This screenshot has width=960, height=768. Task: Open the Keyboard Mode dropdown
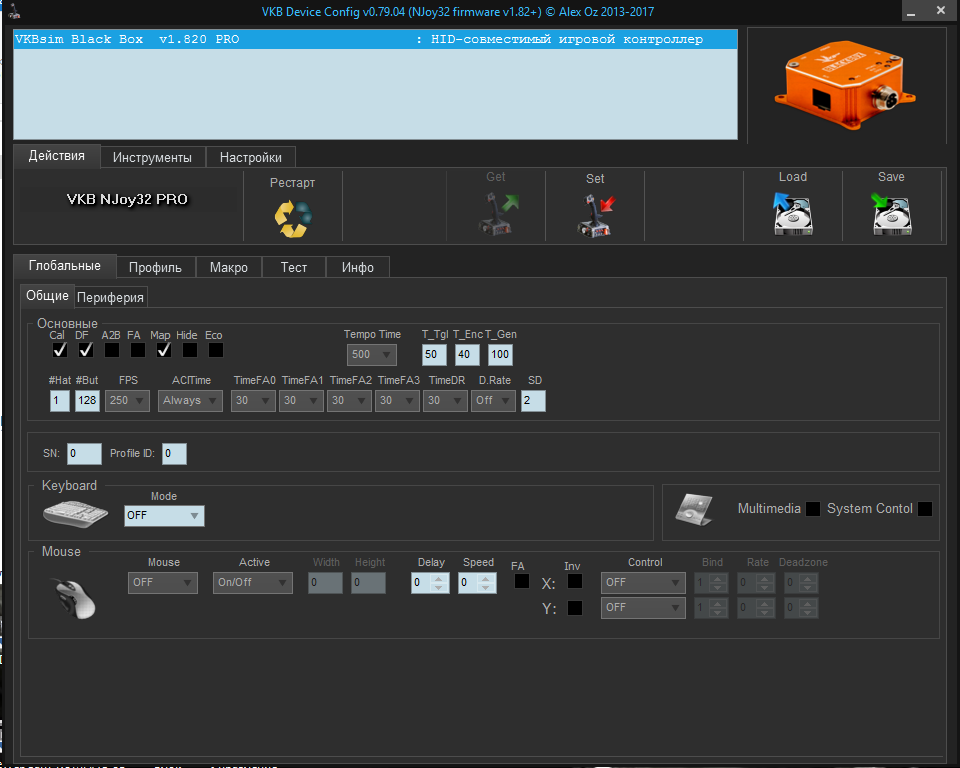coord(164,516)
